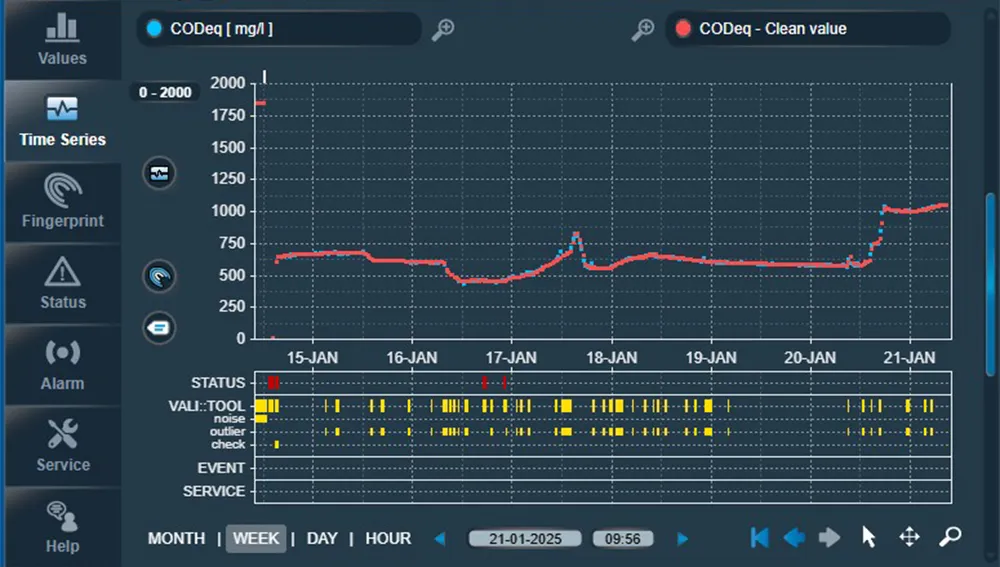The width and height of the screenshot is (1000, 567).
Task: Open the CODeq [ mg/l ] parameter selector
Action: (x=278, y=29)
